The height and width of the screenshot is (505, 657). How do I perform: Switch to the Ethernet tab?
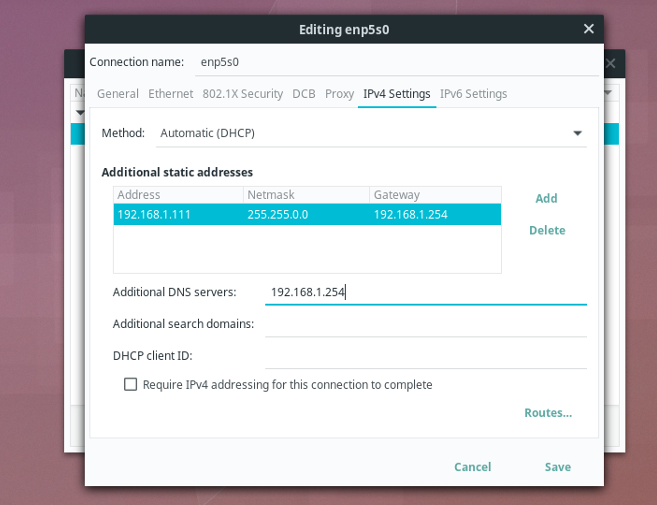tap(171, 93)
